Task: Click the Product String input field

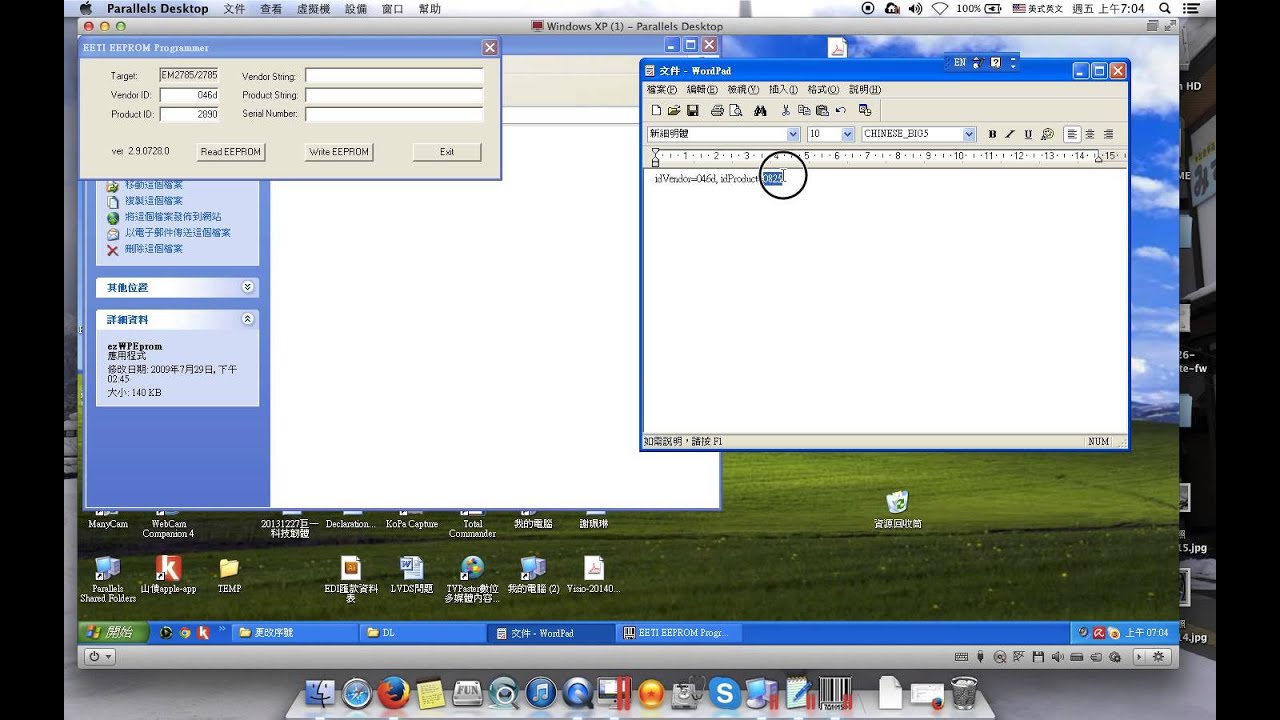Action: pos(394,95)
